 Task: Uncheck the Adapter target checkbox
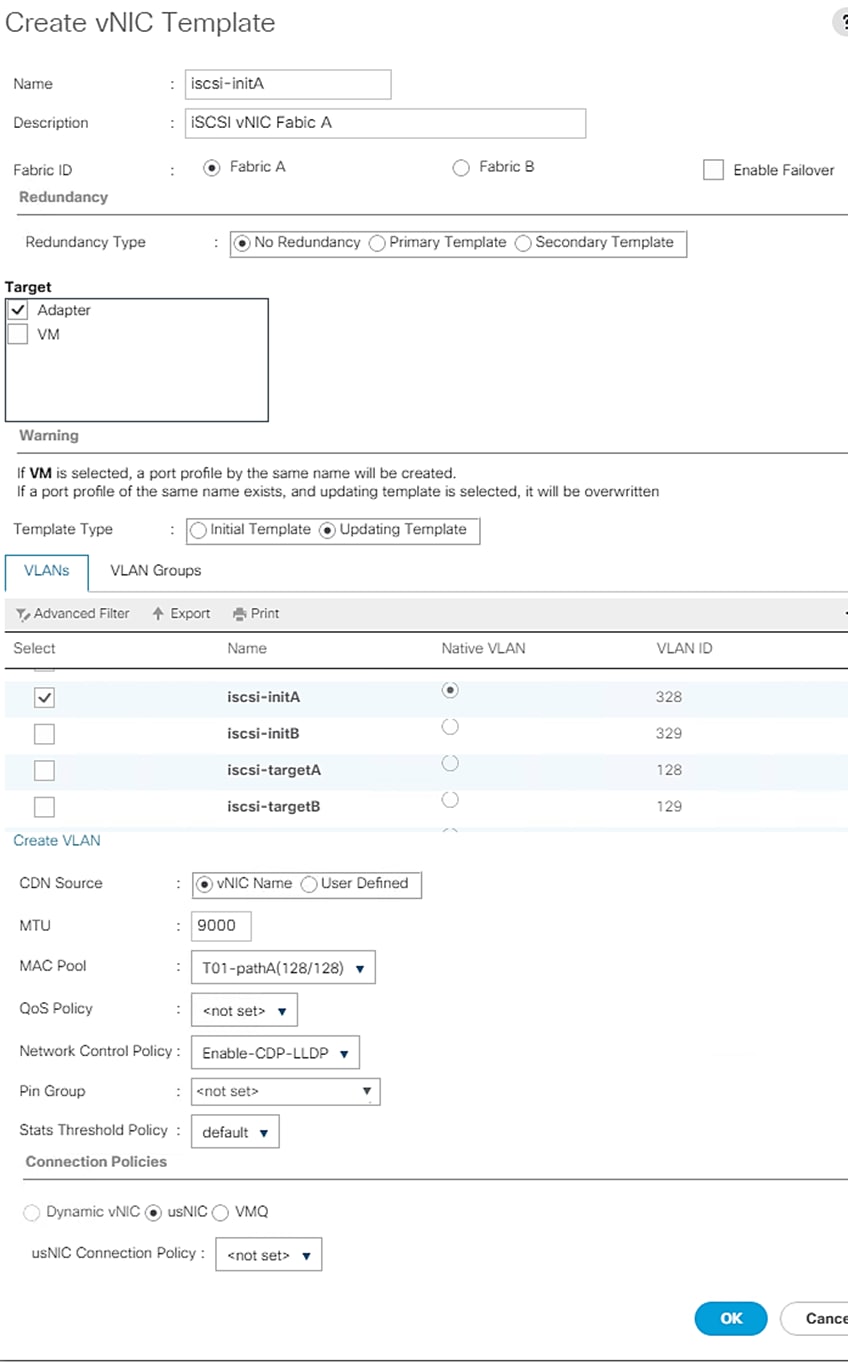click(18, 311)
